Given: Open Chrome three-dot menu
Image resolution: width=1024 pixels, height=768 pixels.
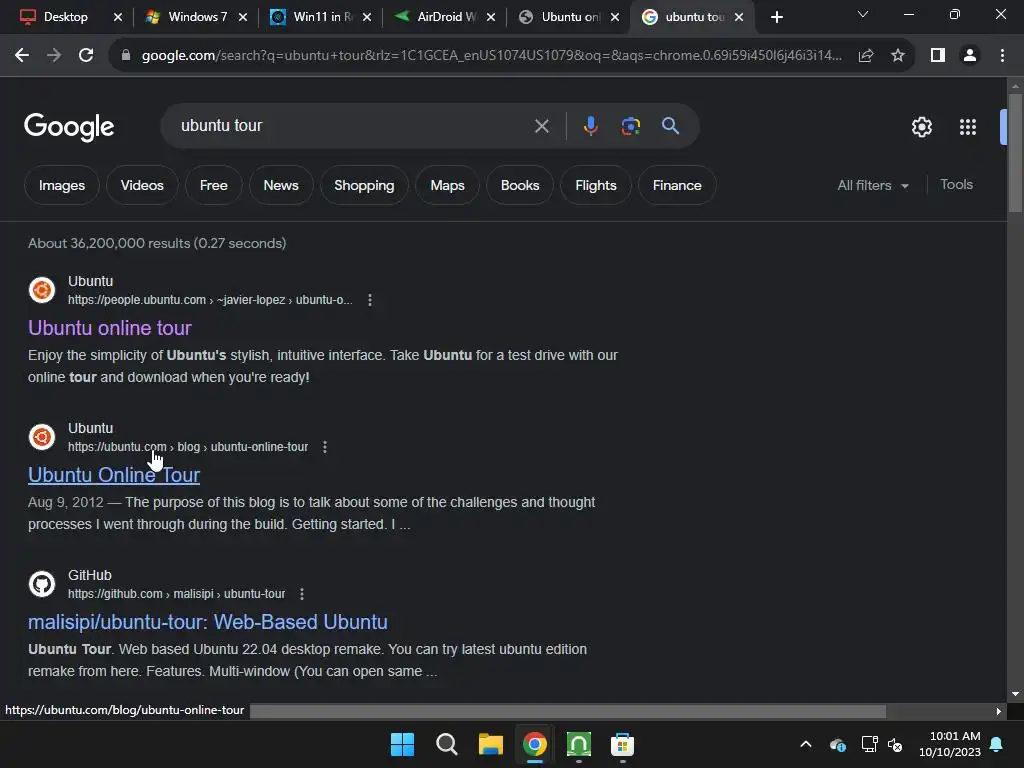Looking at the screenshot, I should coord(1002,56).
